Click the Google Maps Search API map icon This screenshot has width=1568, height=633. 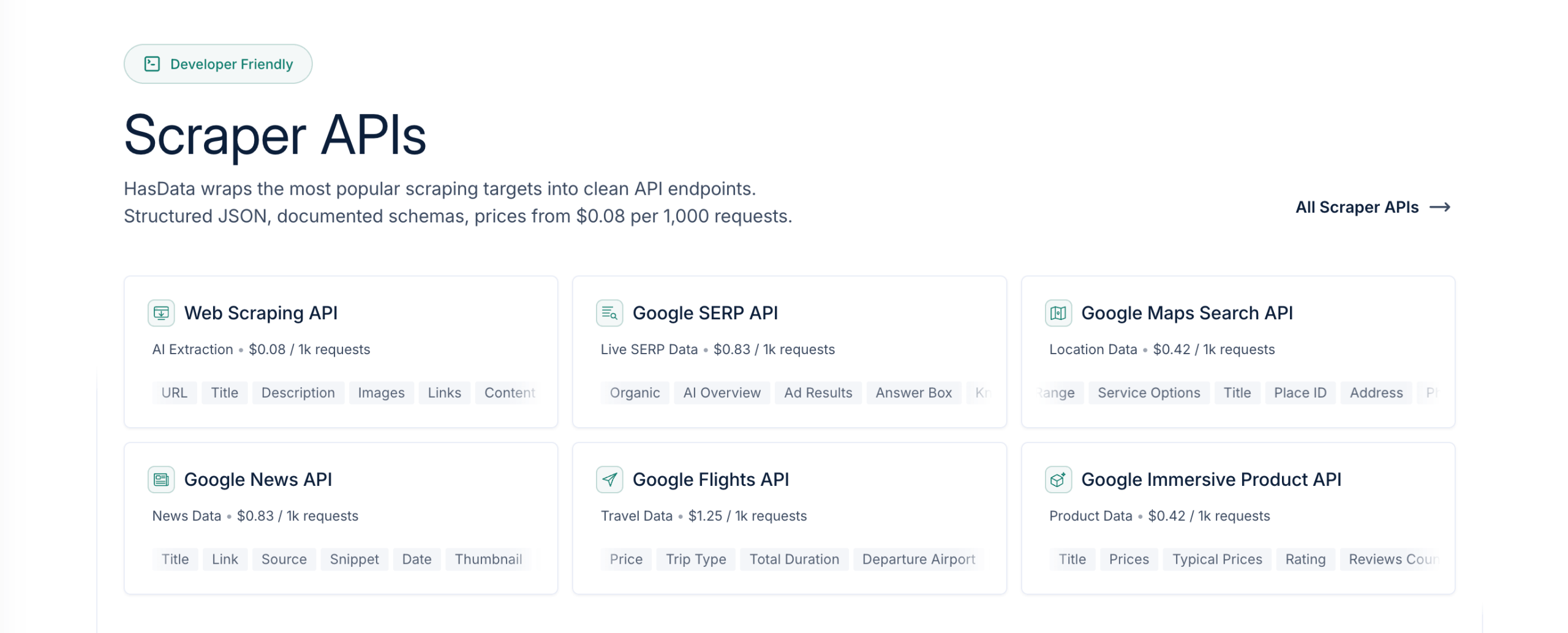point(1058,313)
